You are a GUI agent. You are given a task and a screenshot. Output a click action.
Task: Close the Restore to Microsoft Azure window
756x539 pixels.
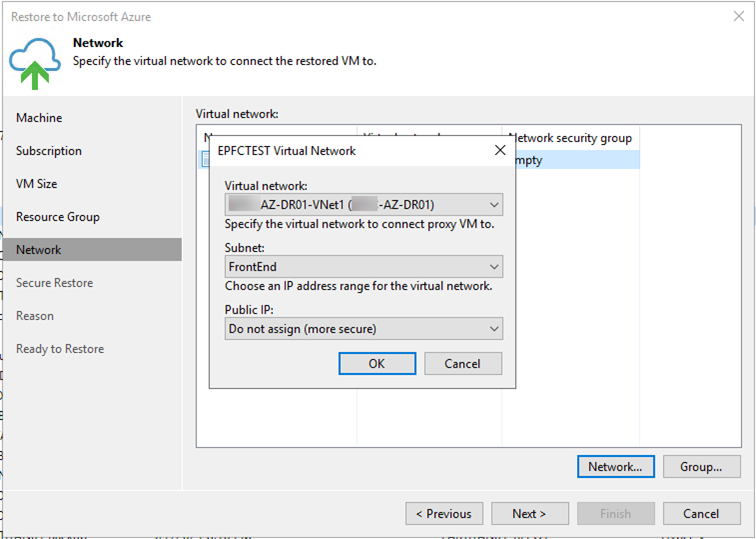[738, 16]
